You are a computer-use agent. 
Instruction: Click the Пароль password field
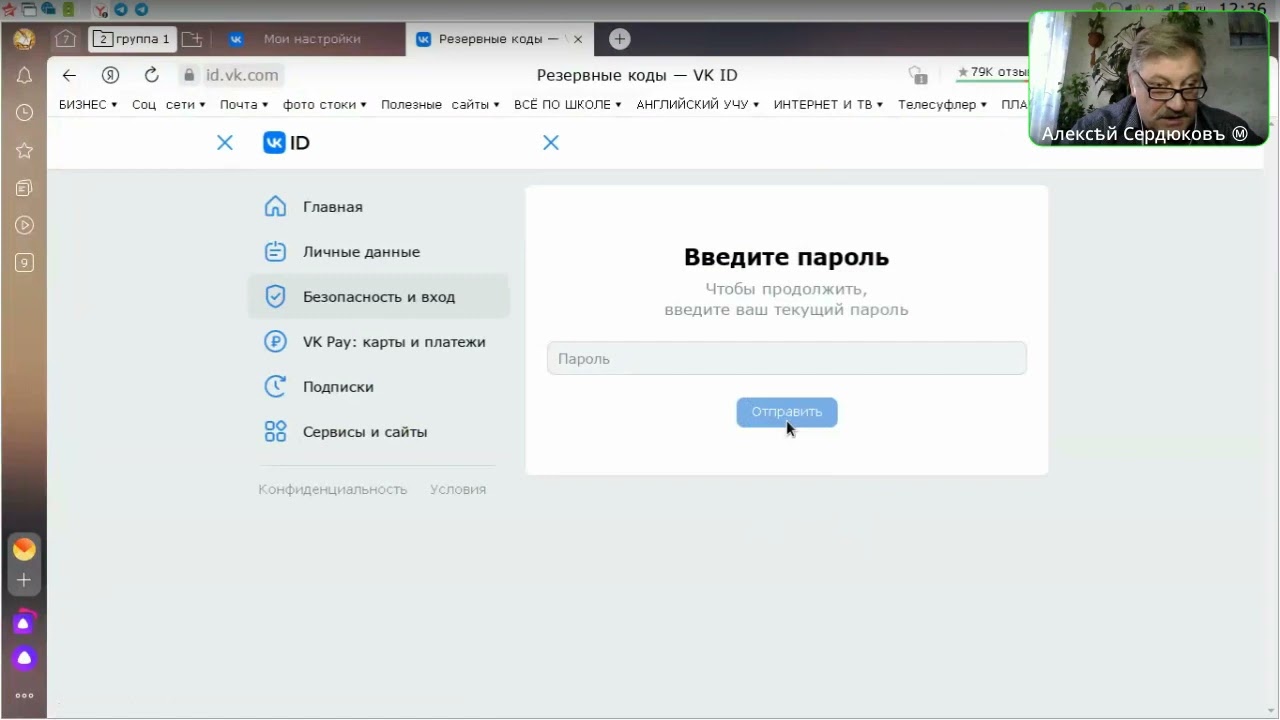coord(787,358)
